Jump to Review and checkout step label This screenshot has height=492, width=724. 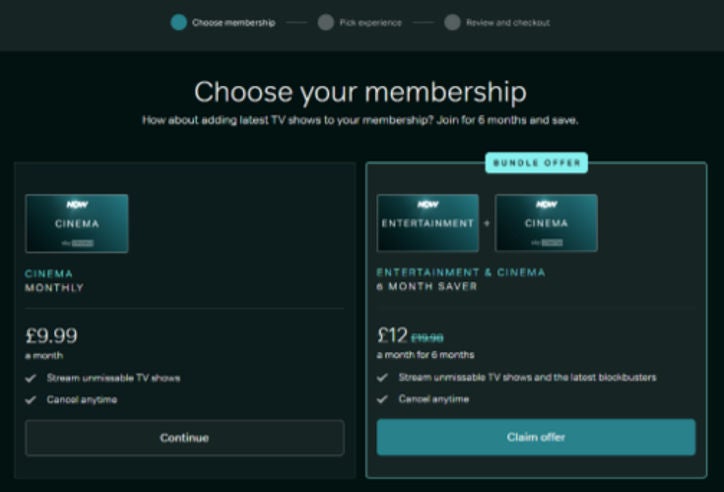coord(508,23)
